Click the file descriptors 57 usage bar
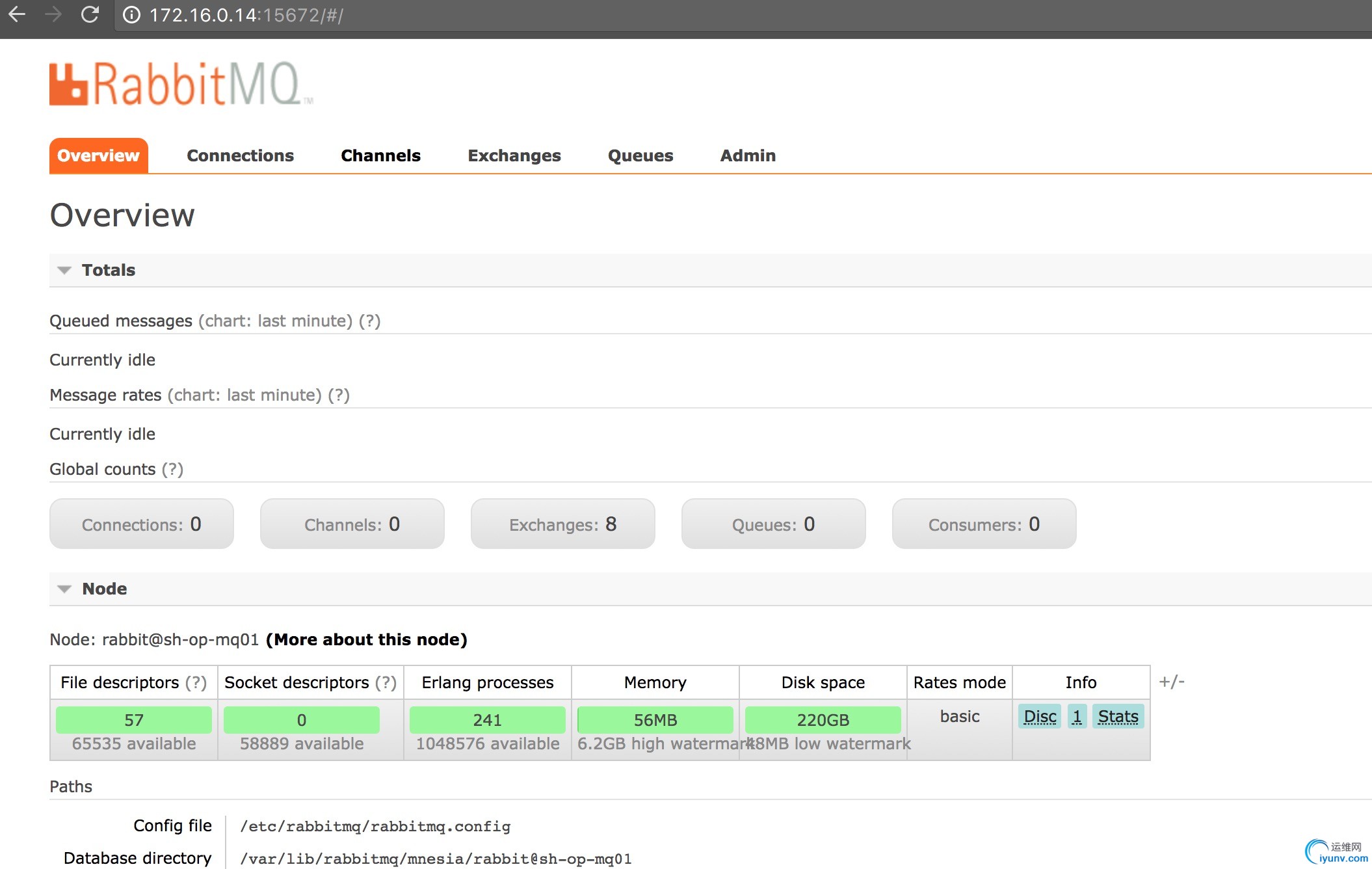 click(134, 720)
